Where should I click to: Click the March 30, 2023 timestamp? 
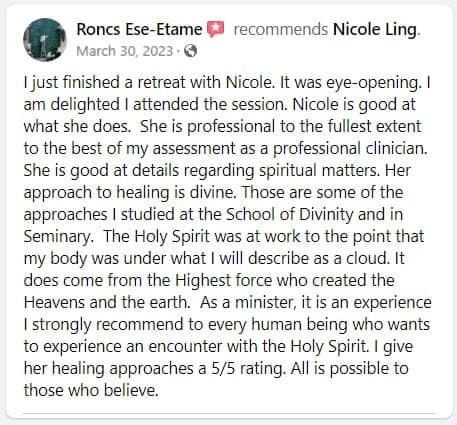[x=125, y=51]
